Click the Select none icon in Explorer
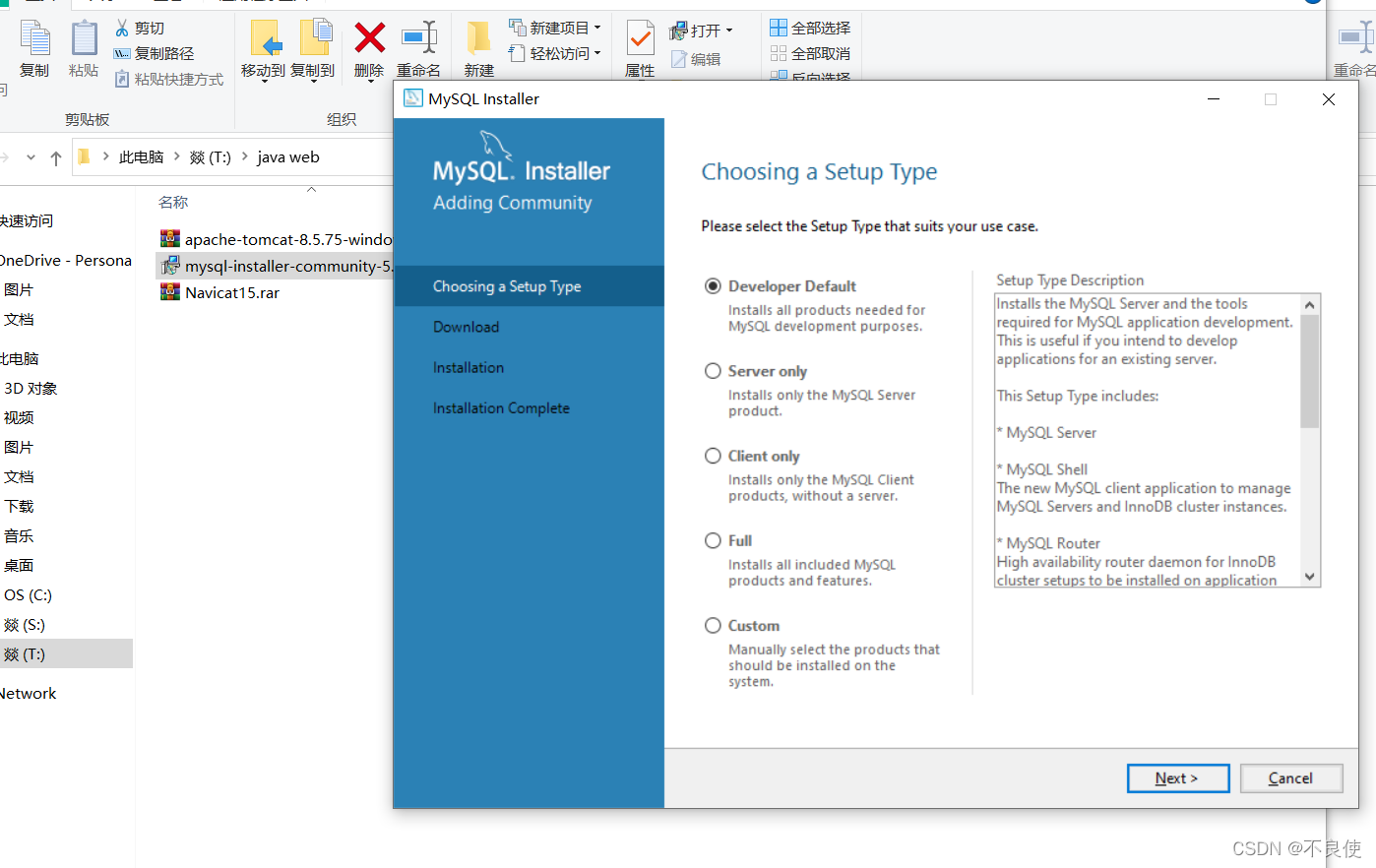1376x868 pixels. pos(779,53)
